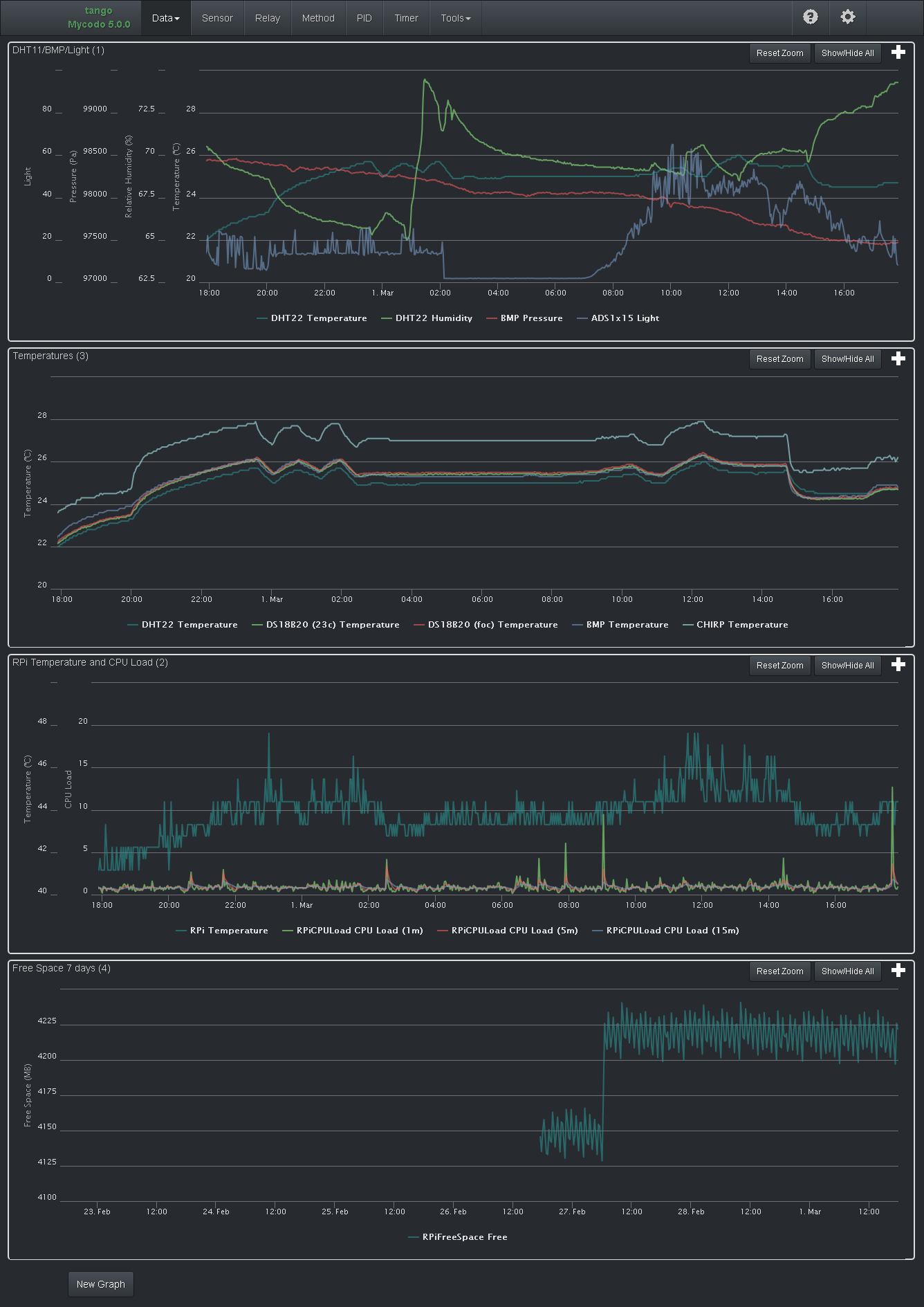924x1307 pixels.
Task: Open the Timer page
Action: 407,18
